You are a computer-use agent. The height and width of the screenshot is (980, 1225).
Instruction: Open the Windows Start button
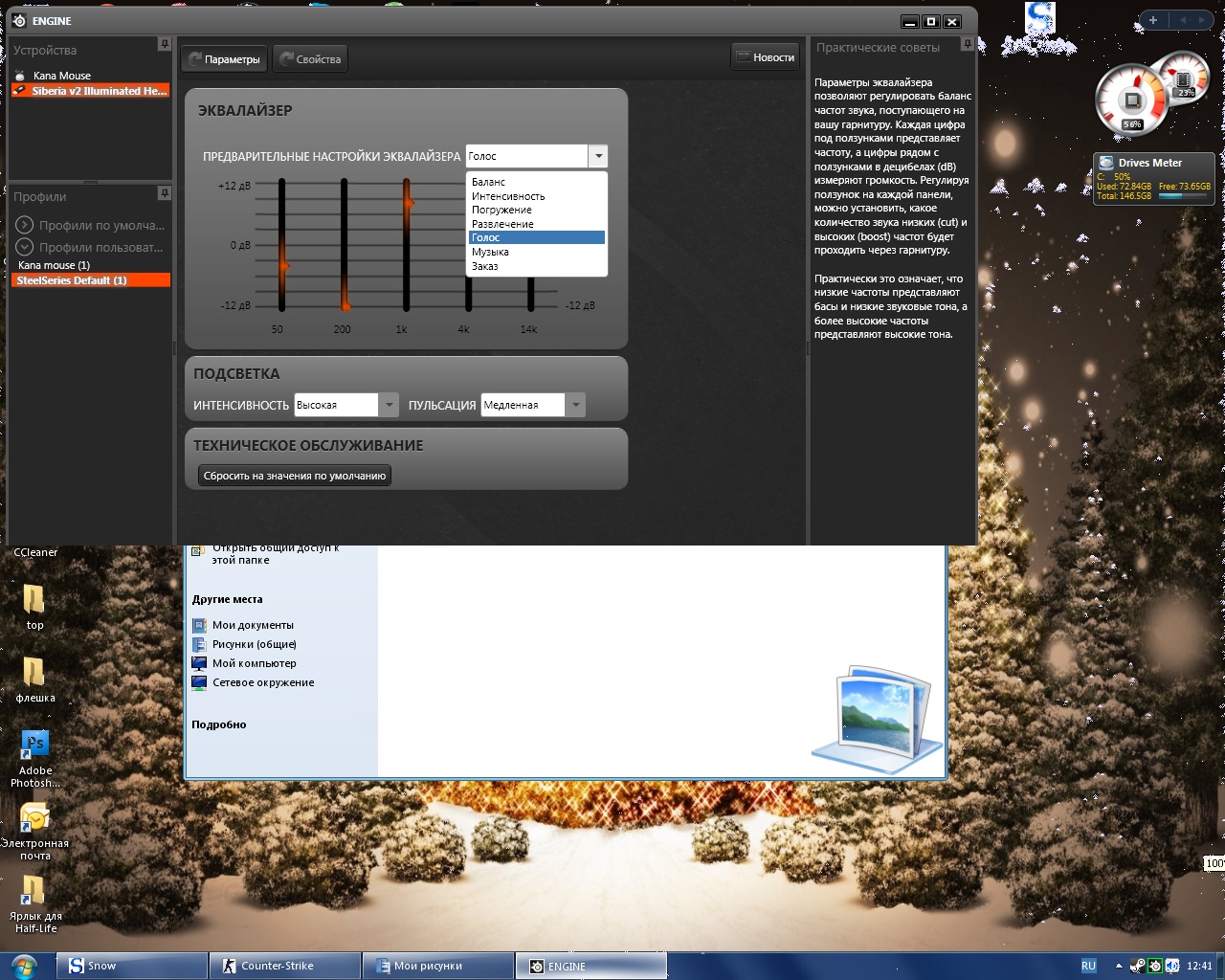pyautogui.click(x=23, y=966)
